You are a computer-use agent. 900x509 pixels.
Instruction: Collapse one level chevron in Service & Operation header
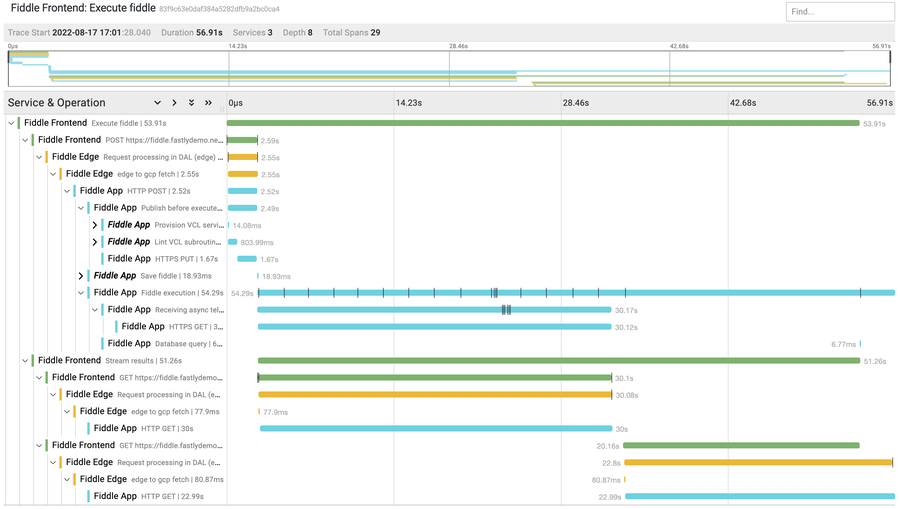(174, 103)
